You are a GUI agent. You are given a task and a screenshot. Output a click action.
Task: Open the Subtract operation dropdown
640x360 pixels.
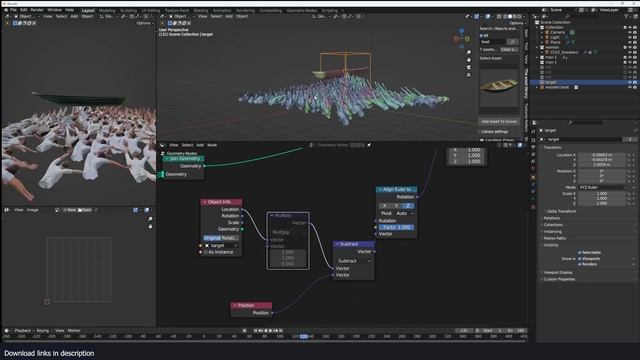coord(354,261)
